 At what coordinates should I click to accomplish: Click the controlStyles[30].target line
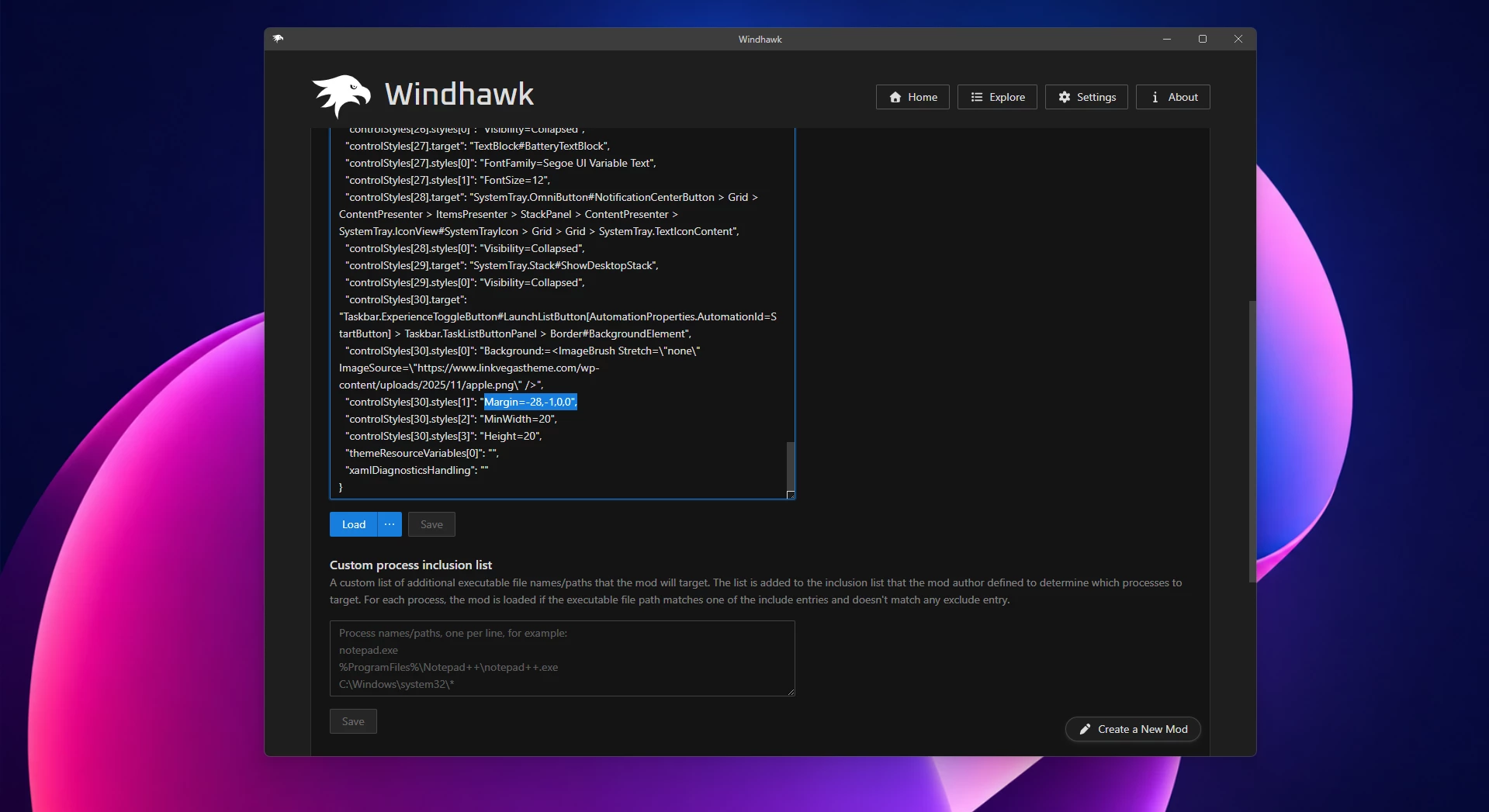pyautogui.click(x=407, y=299)
